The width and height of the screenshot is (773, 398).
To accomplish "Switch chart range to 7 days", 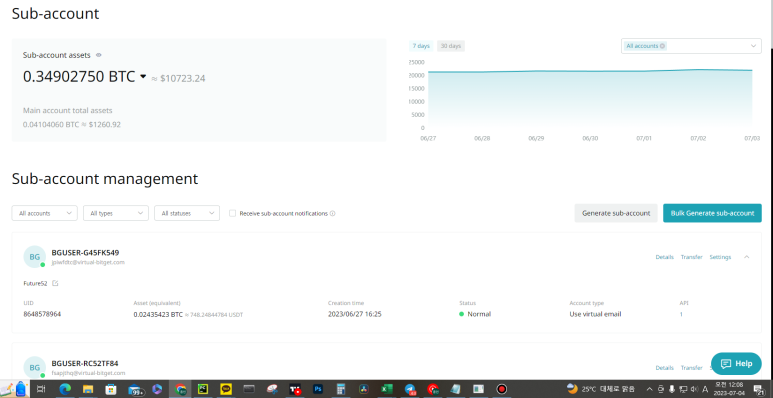I will [421, 46].
